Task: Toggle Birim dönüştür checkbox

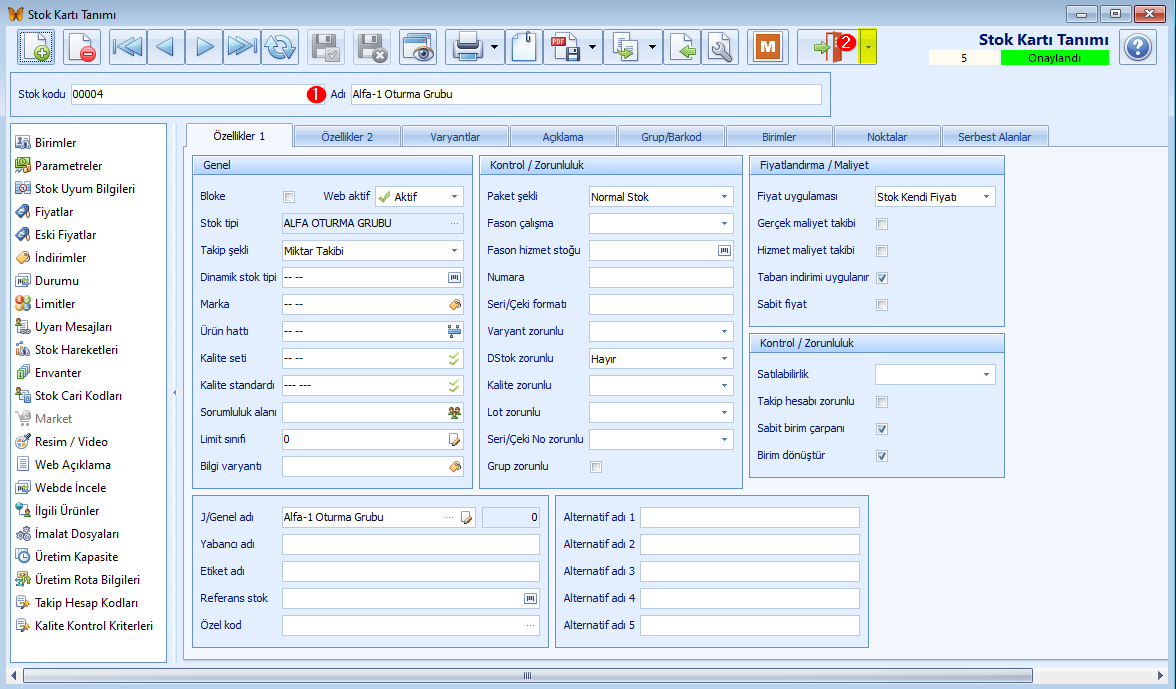Action: [882, 456]
